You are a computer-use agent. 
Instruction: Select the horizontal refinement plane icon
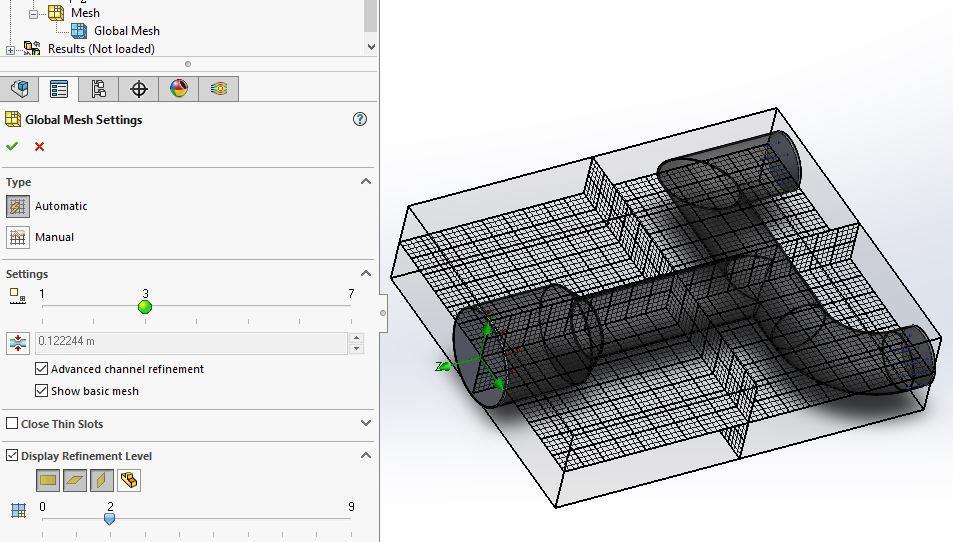click(75, 481)
